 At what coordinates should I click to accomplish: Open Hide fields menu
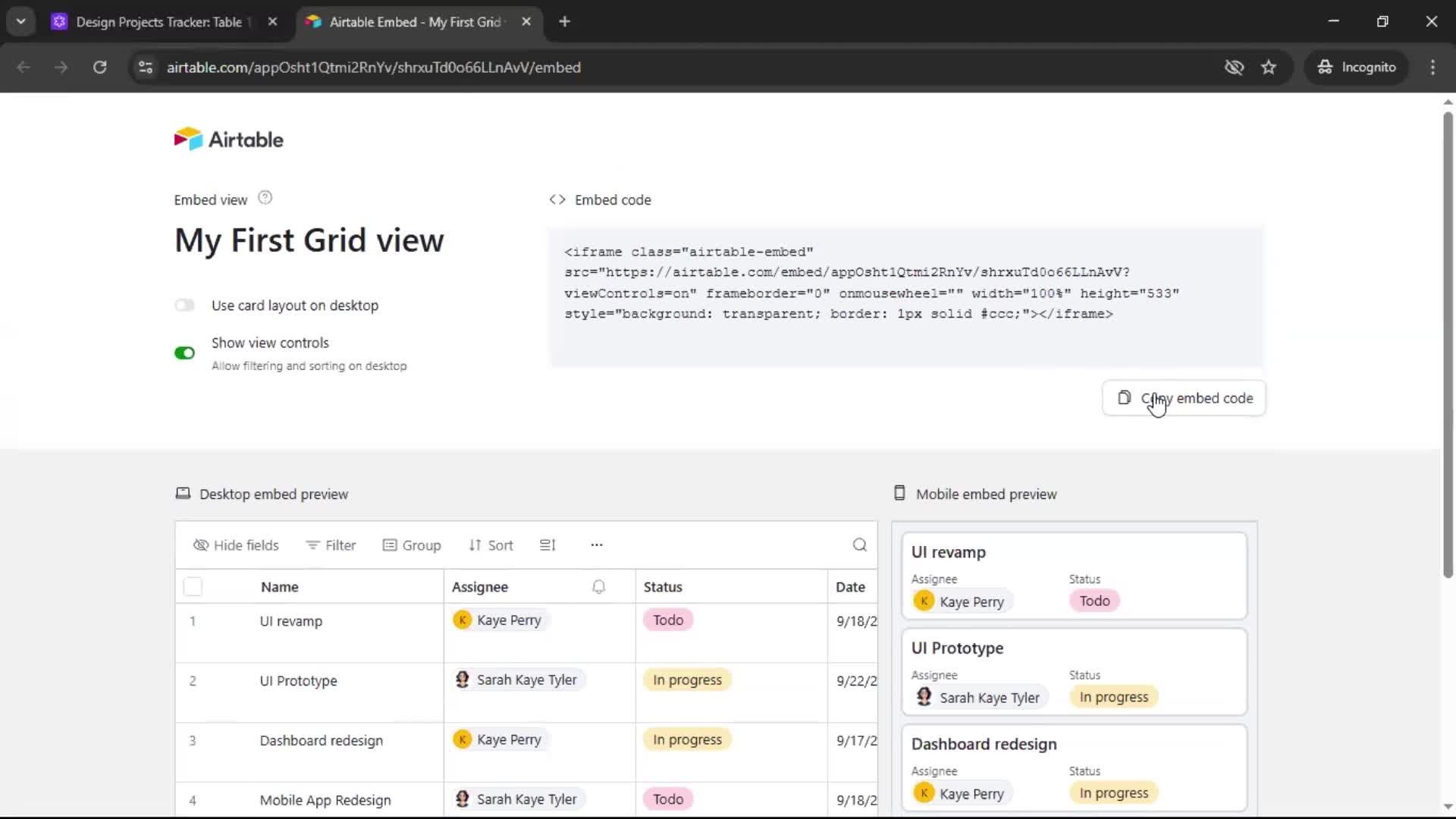236,545
